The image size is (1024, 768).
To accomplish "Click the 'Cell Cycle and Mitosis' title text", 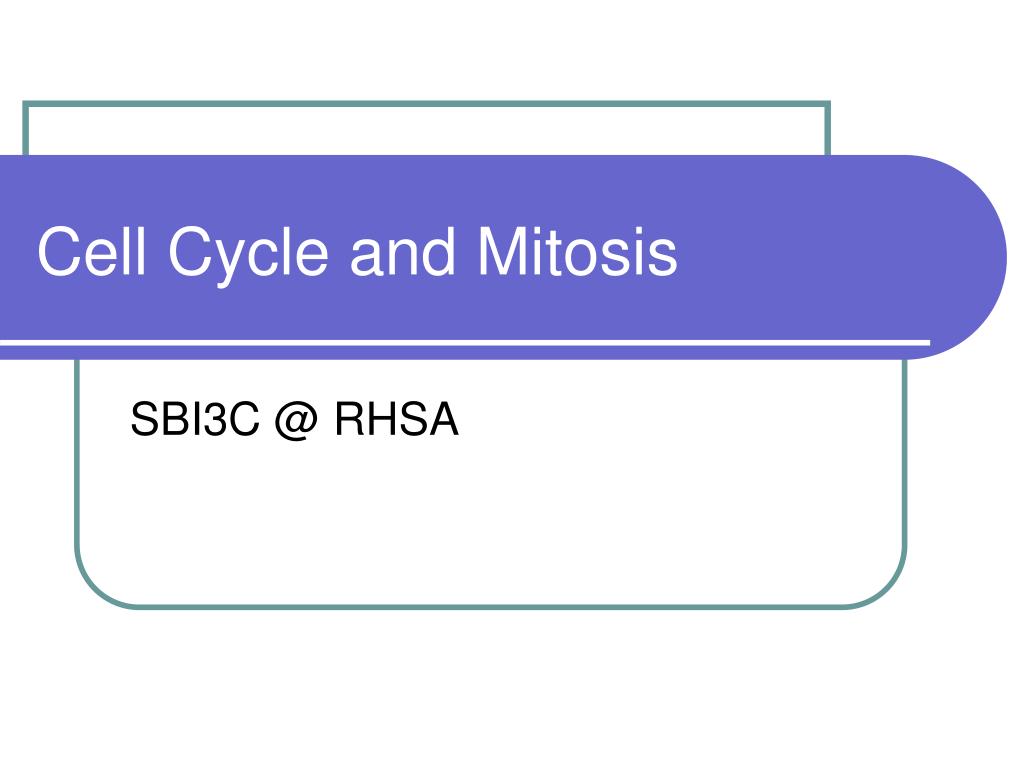I will [357, 251].
